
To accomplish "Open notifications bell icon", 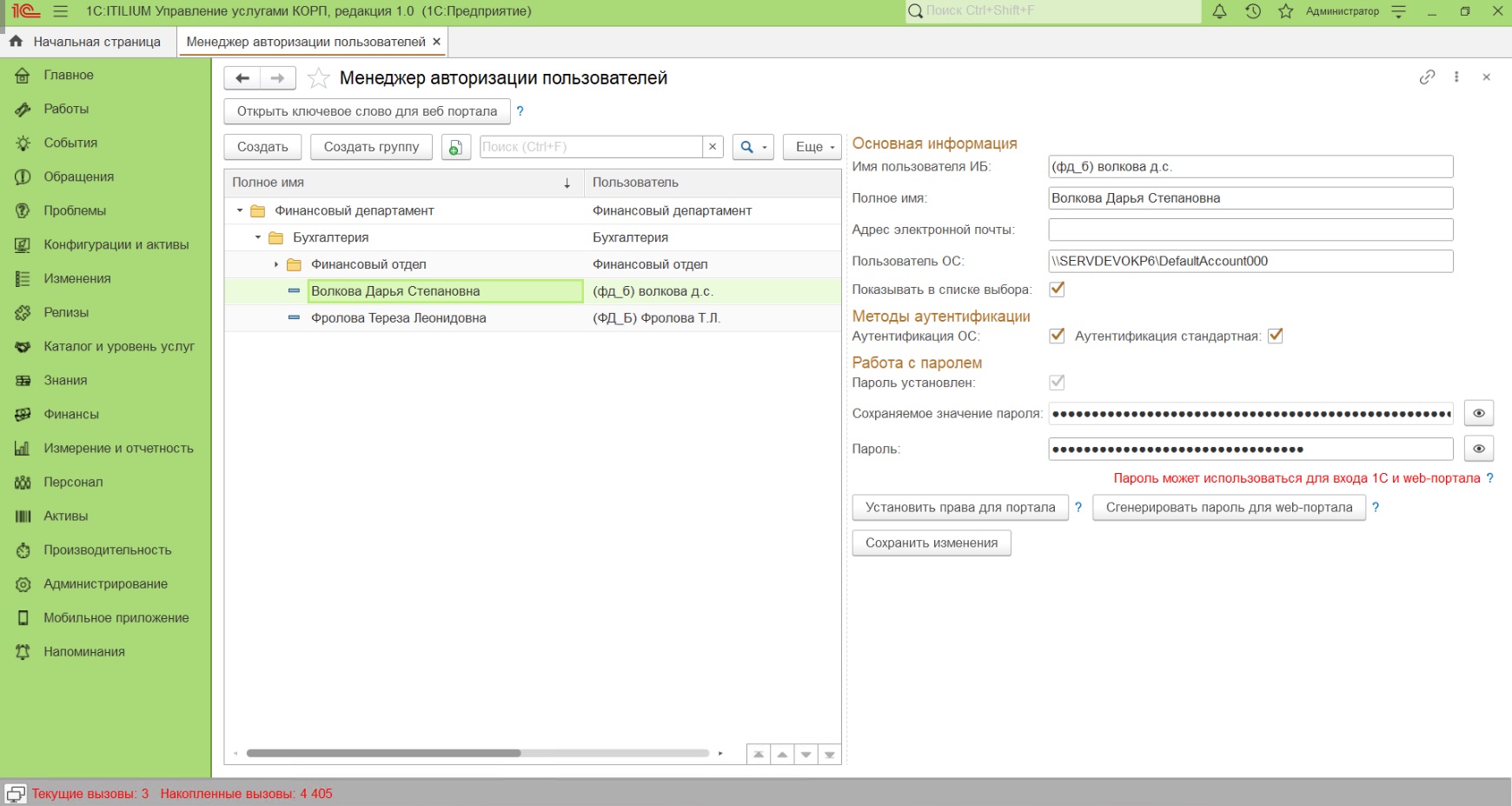I will tap(1220, 11).
